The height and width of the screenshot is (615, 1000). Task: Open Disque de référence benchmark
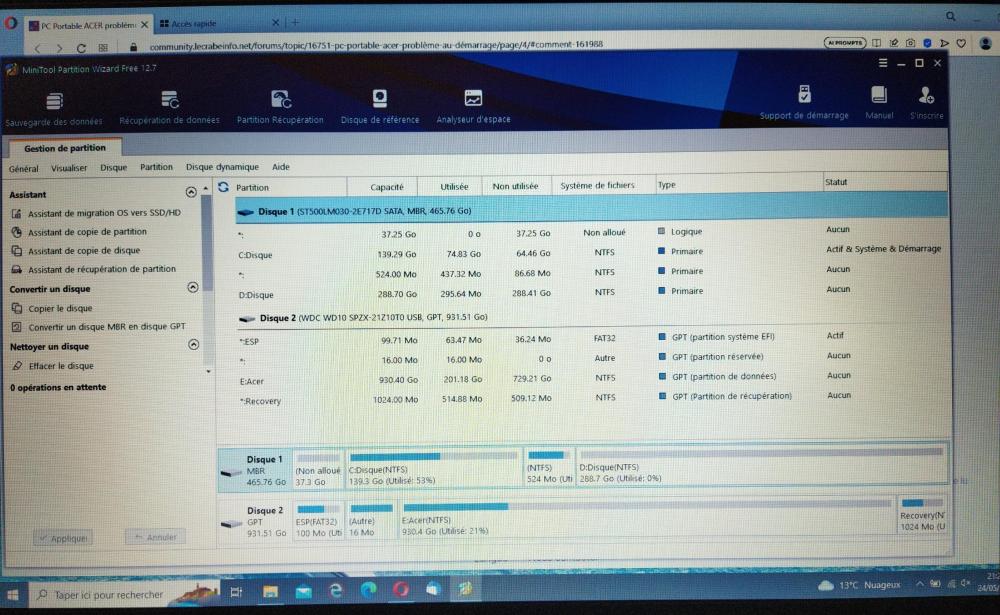coord(380,107)
